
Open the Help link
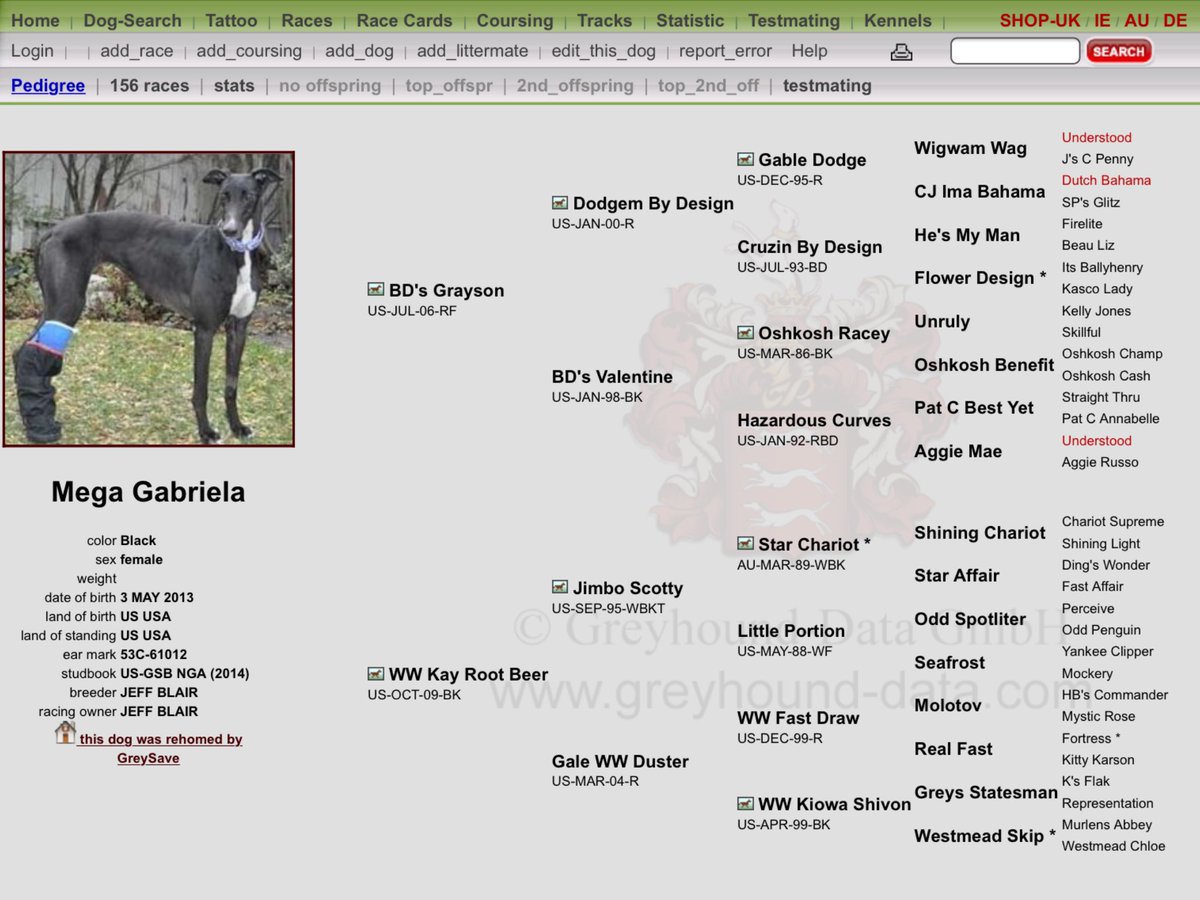pyautogui.click(x=809, y=51)
